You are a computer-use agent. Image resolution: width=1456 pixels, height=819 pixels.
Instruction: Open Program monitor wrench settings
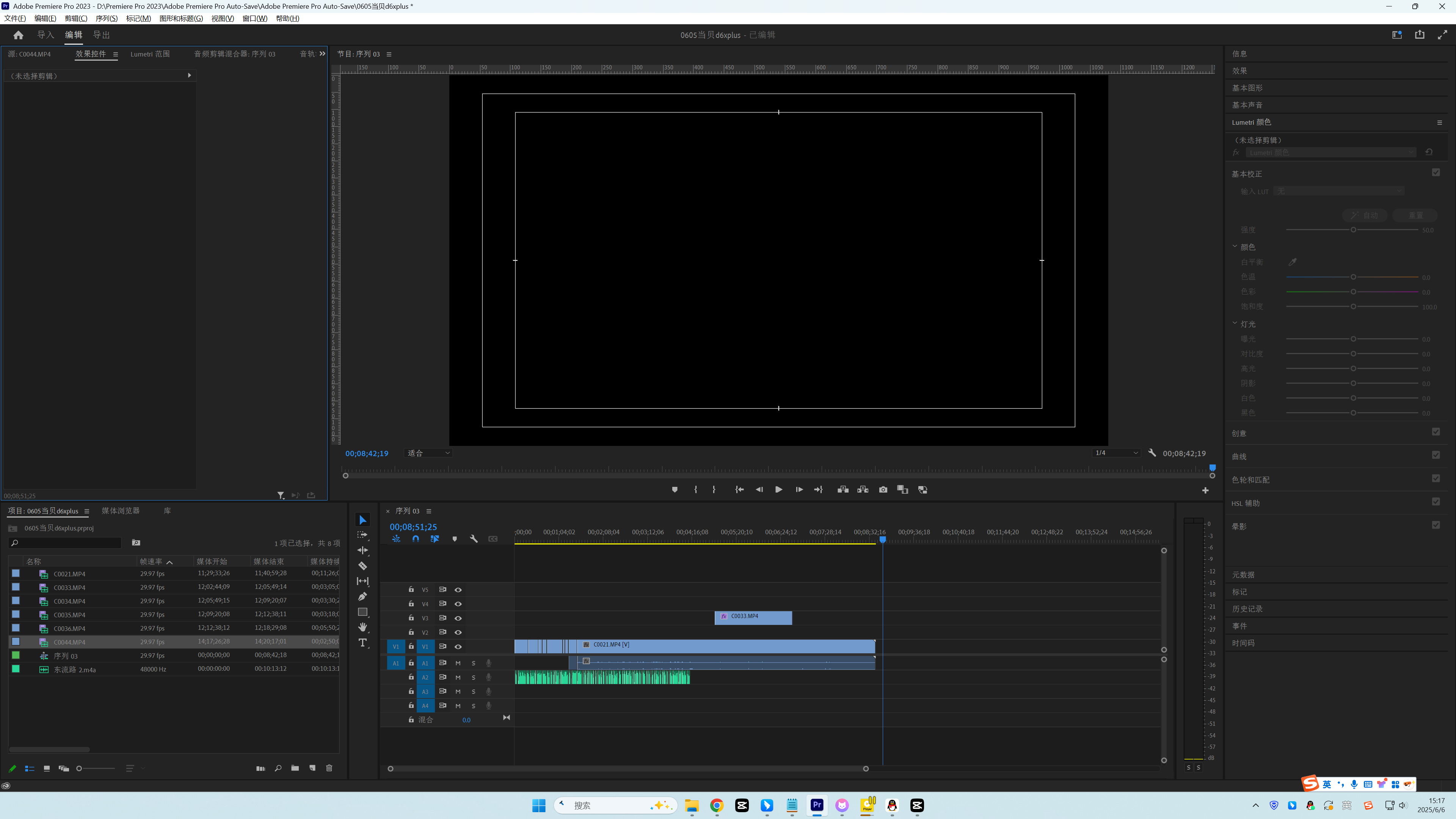[x=1152, y=453]
